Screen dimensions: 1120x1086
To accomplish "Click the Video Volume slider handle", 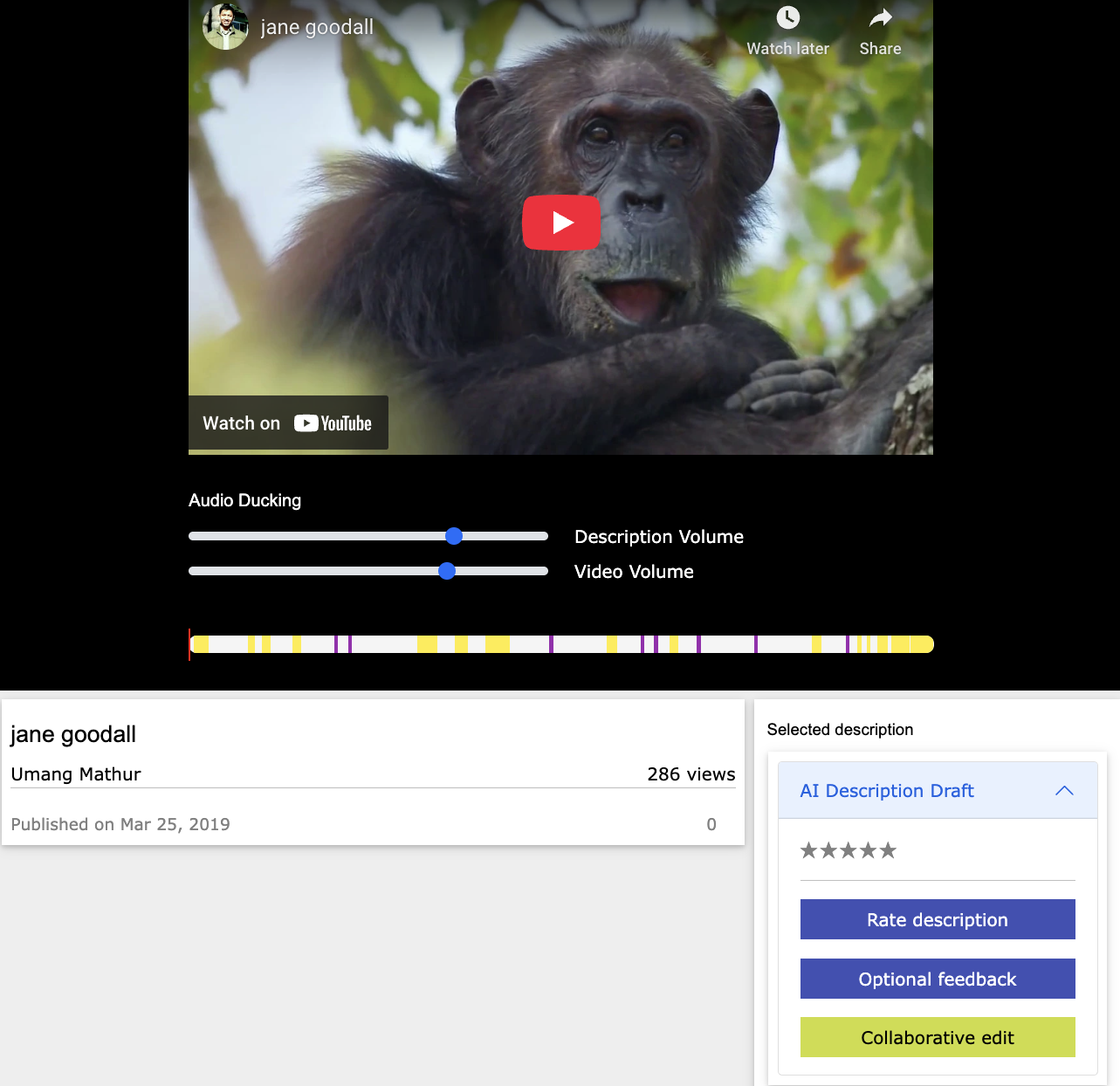I will coord(447,571).
